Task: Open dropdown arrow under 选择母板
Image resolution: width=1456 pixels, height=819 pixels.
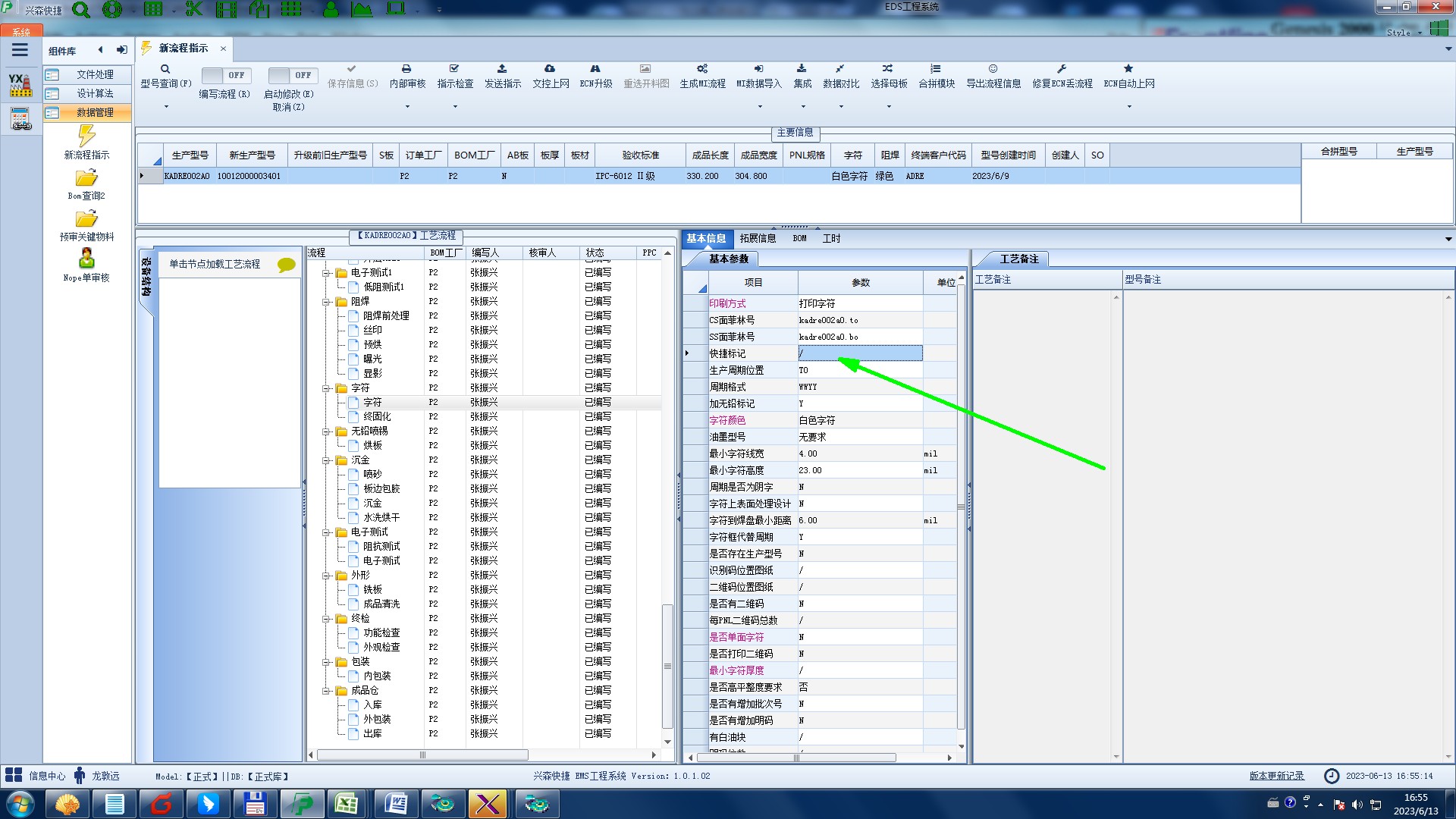Action: 889,106
